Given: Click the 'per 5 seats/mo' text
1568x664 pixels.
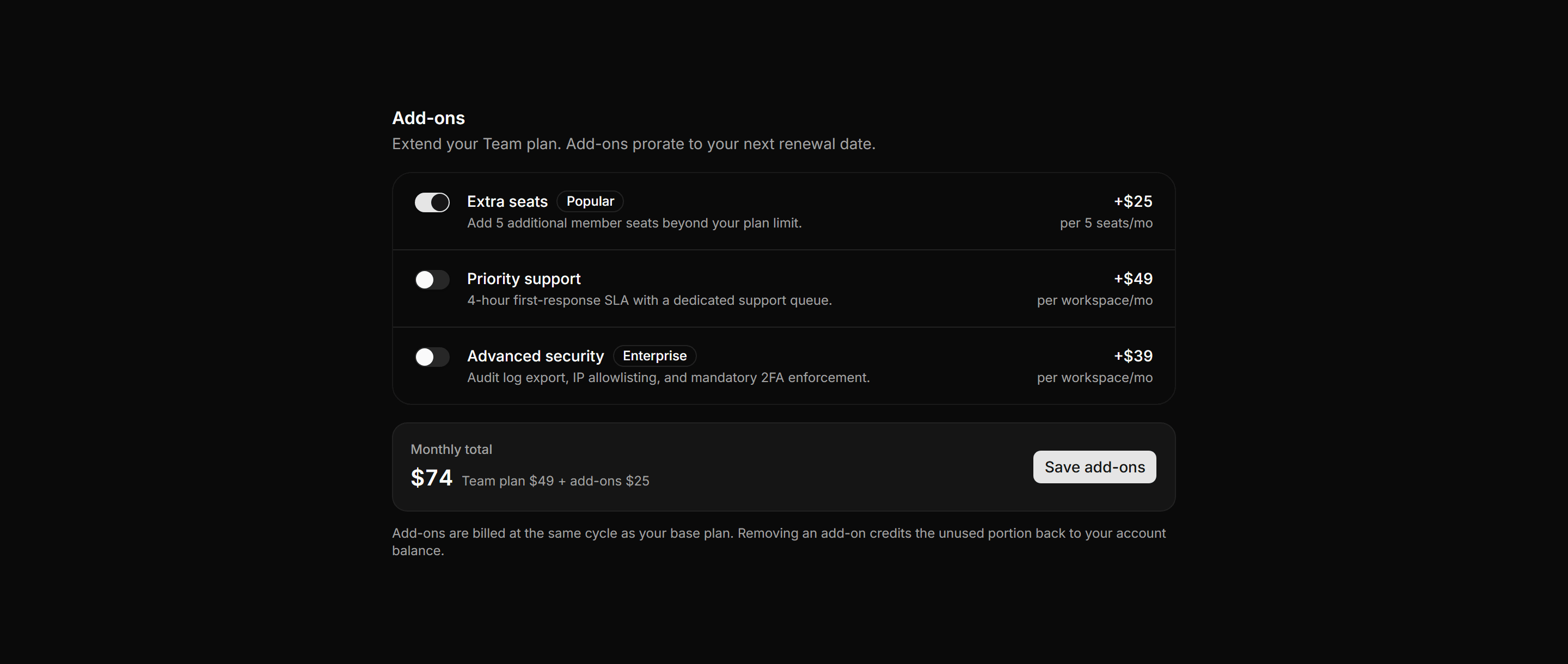Looking at the screenshot, I should pos(1106,223).
